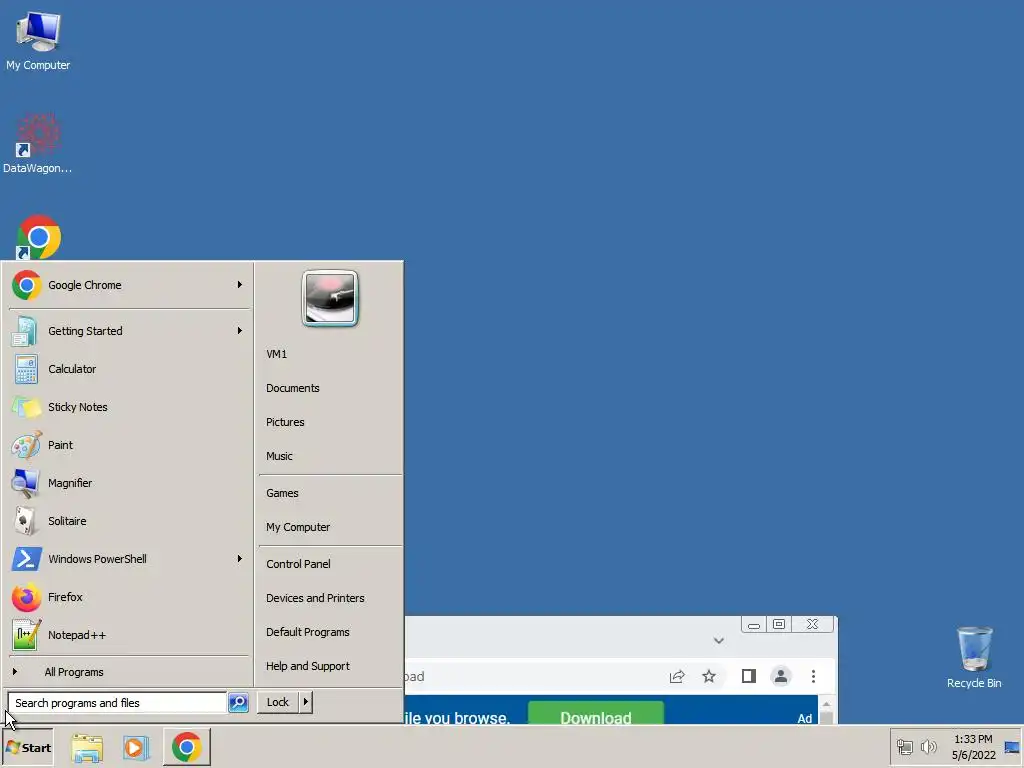
Task: Expand Google Chrome jump list arrow
Action: (240, 285)
